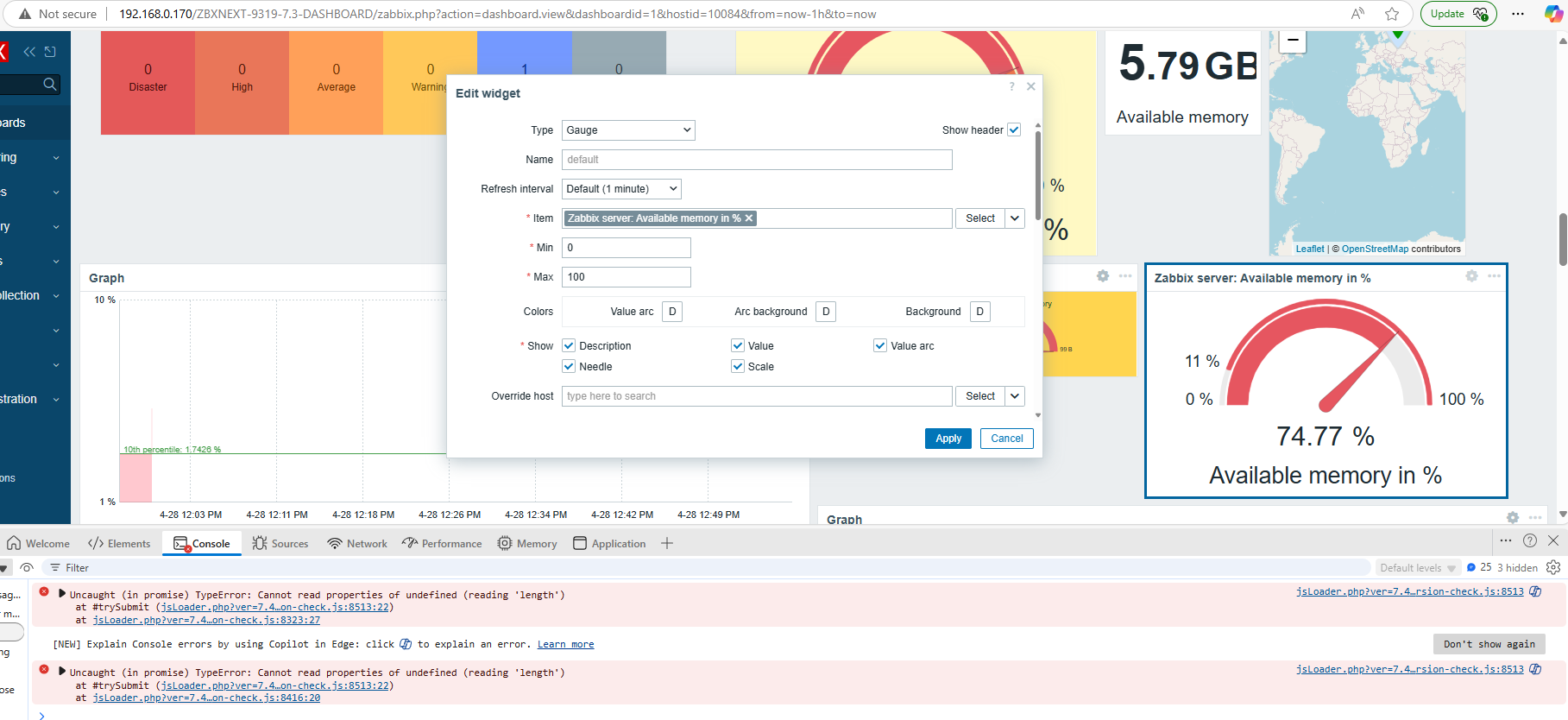Switch to DevTools Sources tab
1568x720 pixels.
(x=280, y=543)
